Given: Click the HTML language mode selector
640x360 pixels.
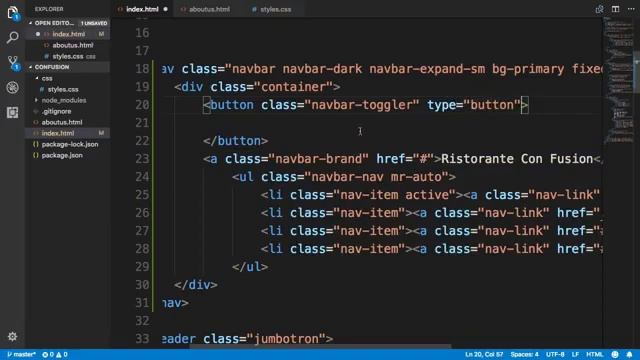Looking at the screenshot, I should pos(595,354).
